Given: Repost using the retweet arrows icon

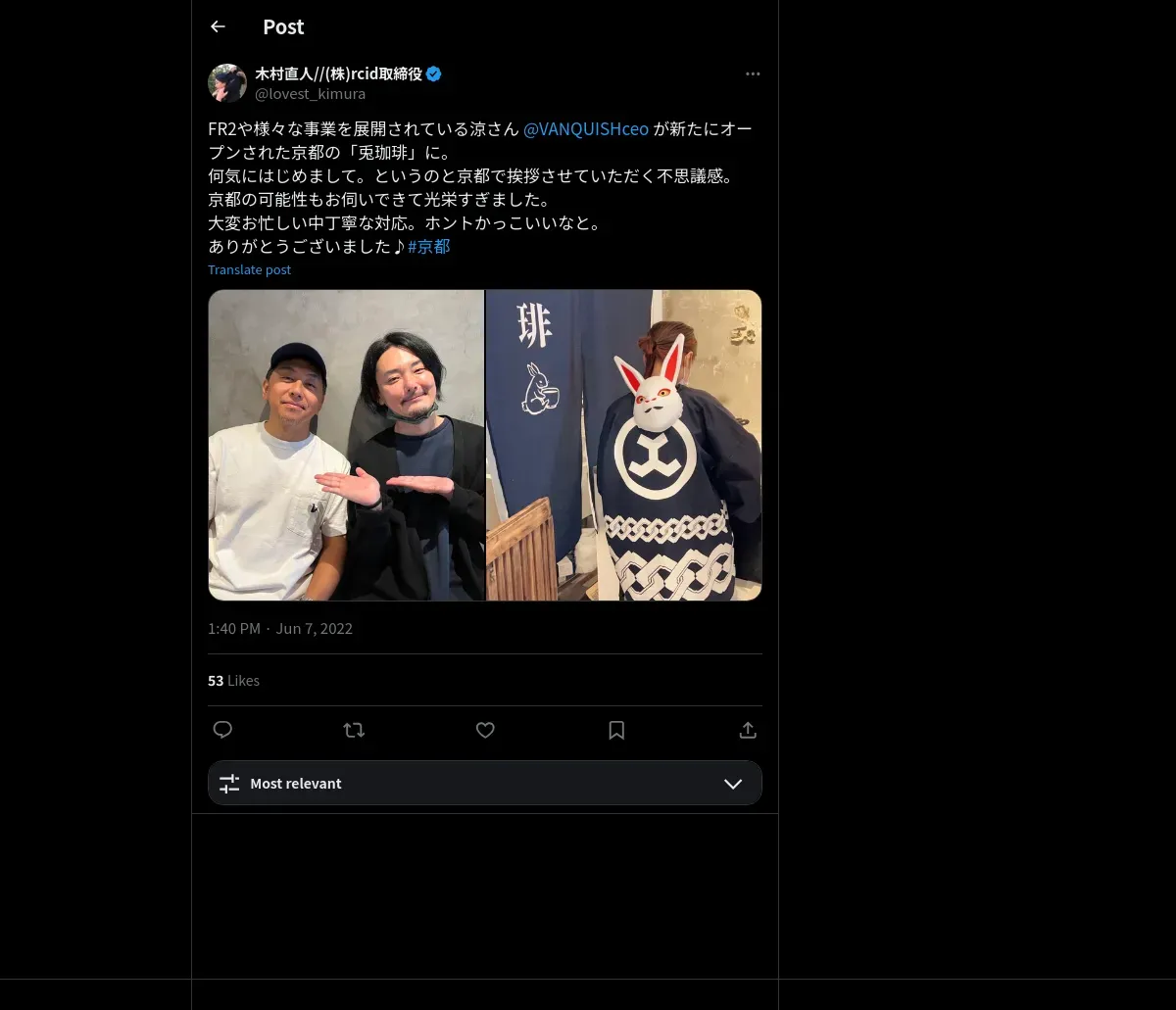Looking at the screenshot, I should (354, 730).
